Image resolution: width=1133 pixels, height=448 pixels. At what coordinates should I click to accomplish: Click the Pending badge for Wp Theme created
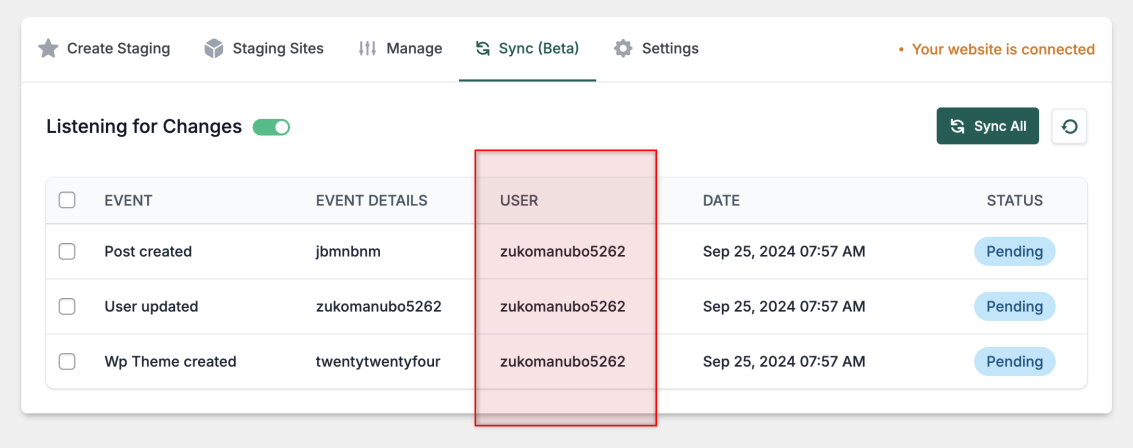(x=1014, y=361)
